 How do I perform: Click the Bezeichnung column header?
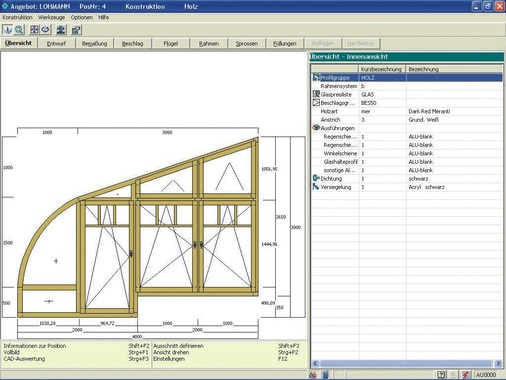pyautogui.click(x=454, y=69)
